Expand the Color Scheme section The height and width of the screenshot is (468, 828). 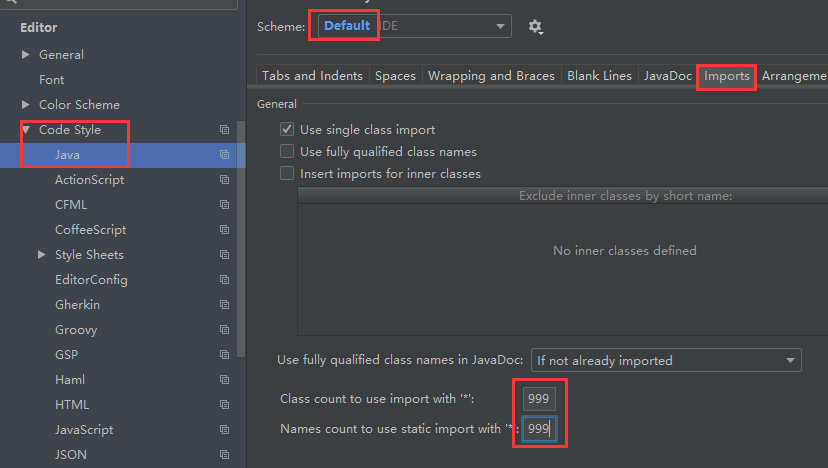pyautogui.click(x=26, y=105)
